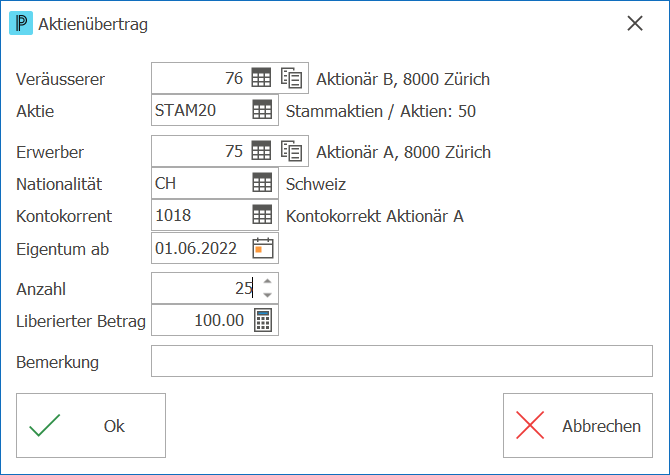Increase Anzahl with the up arrow
Viewport: 670px width, 475px height.
click(267, 281)
